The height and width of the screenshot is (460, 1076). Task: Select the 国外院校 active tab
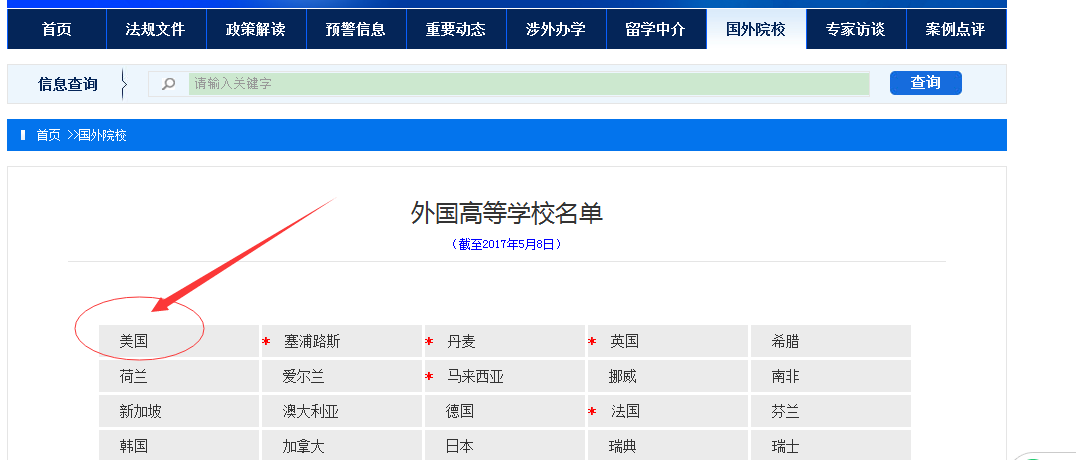(x=756, y=29)
